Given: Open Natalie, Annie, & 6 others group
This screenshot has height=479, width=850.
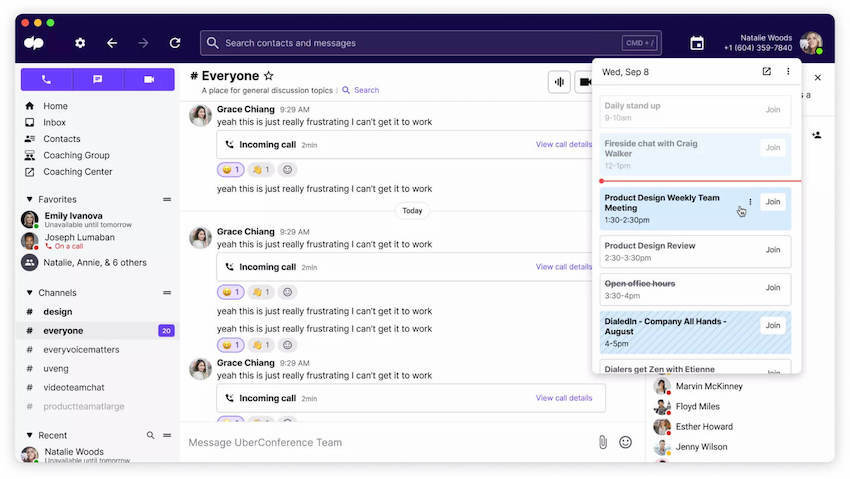Looking at the screenshot, I should tap(98, 263).
